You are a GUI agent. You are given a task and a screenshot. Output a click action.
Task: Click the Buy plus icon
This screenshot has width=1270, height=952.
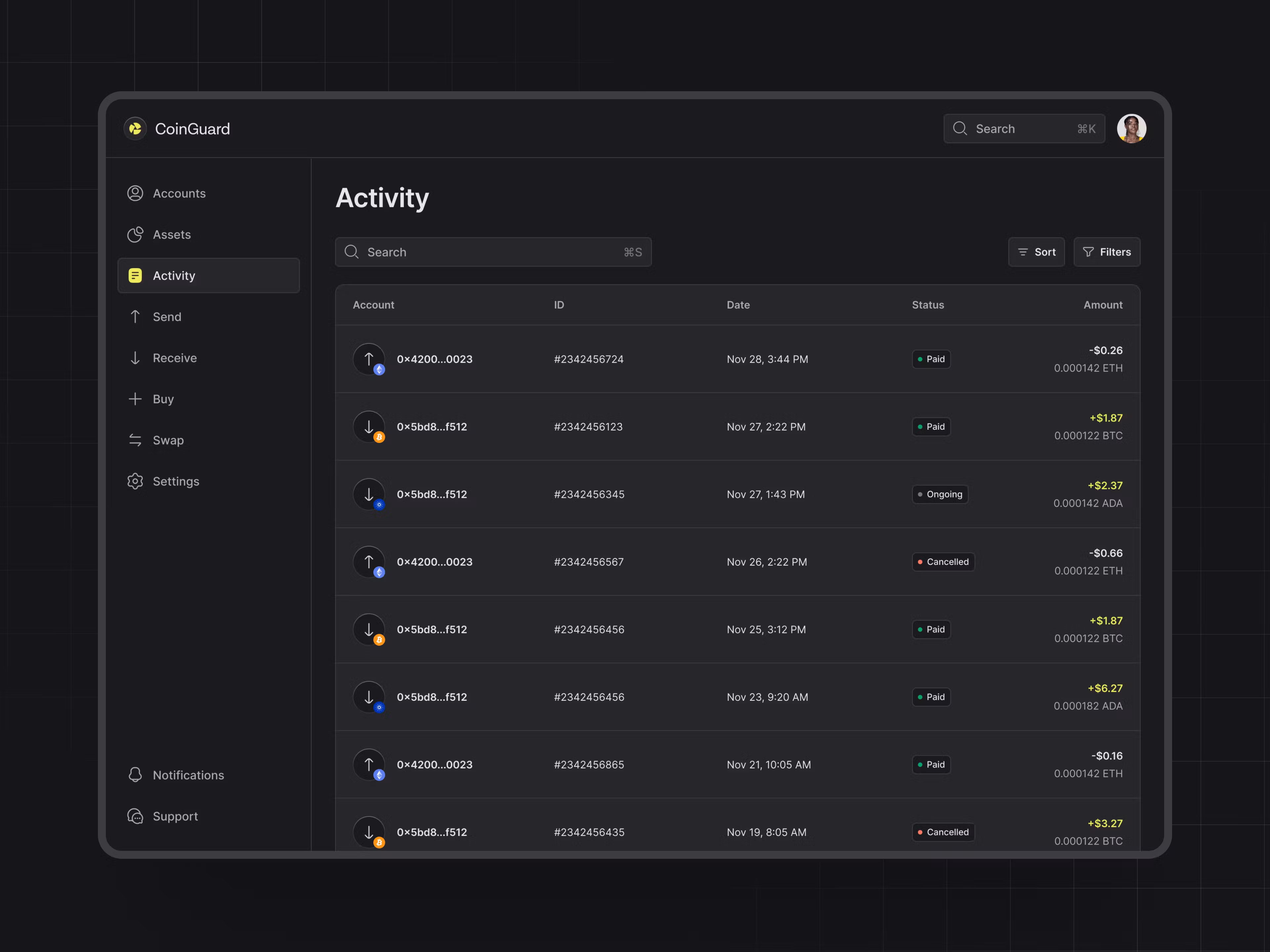click(x=135, y=399)
